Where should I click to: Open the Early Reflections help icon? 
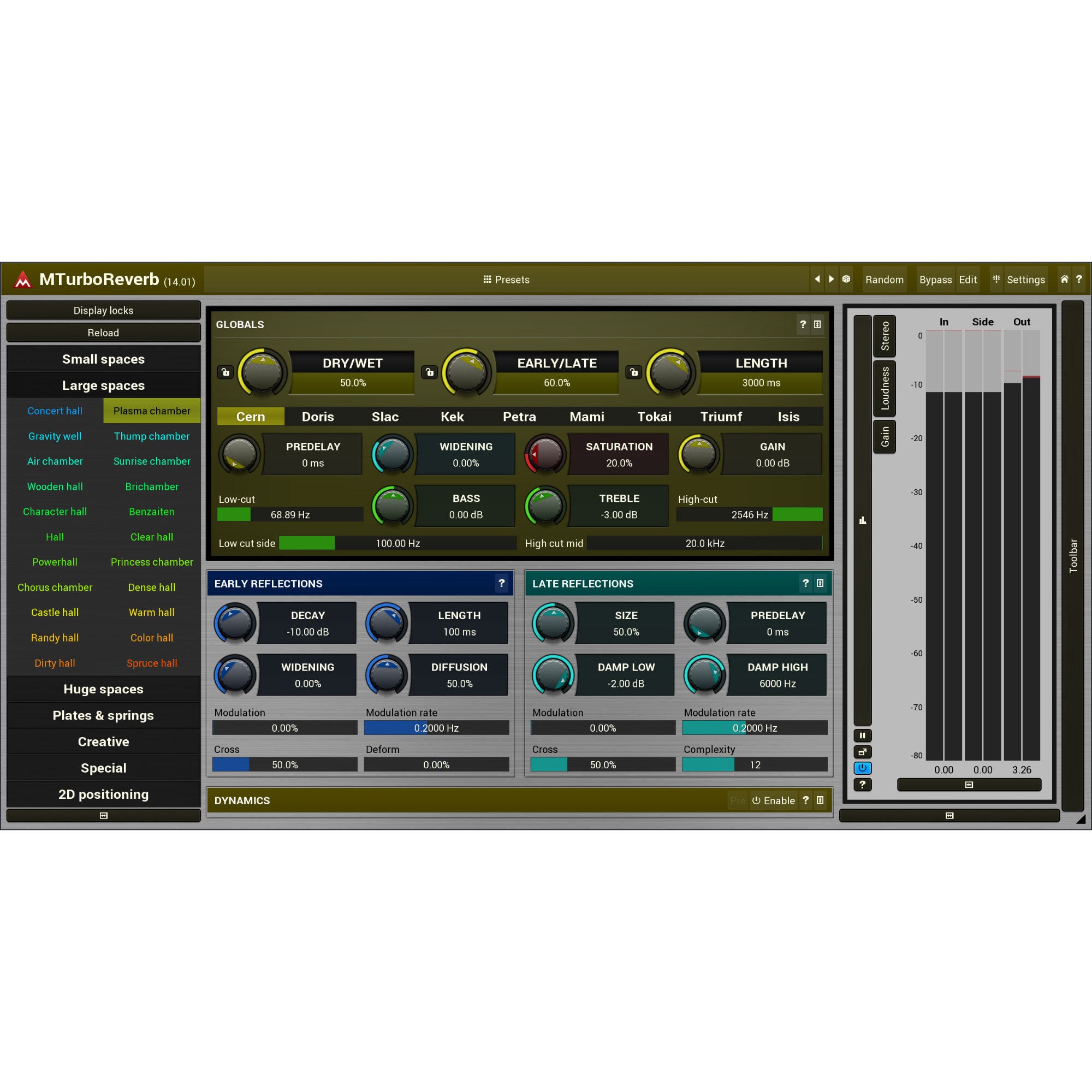pos(501,583)
